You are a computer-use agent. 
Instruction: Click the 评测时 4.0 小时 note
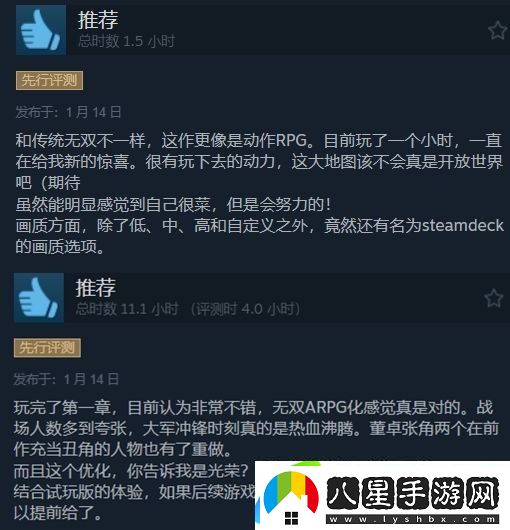click(246, 309)
